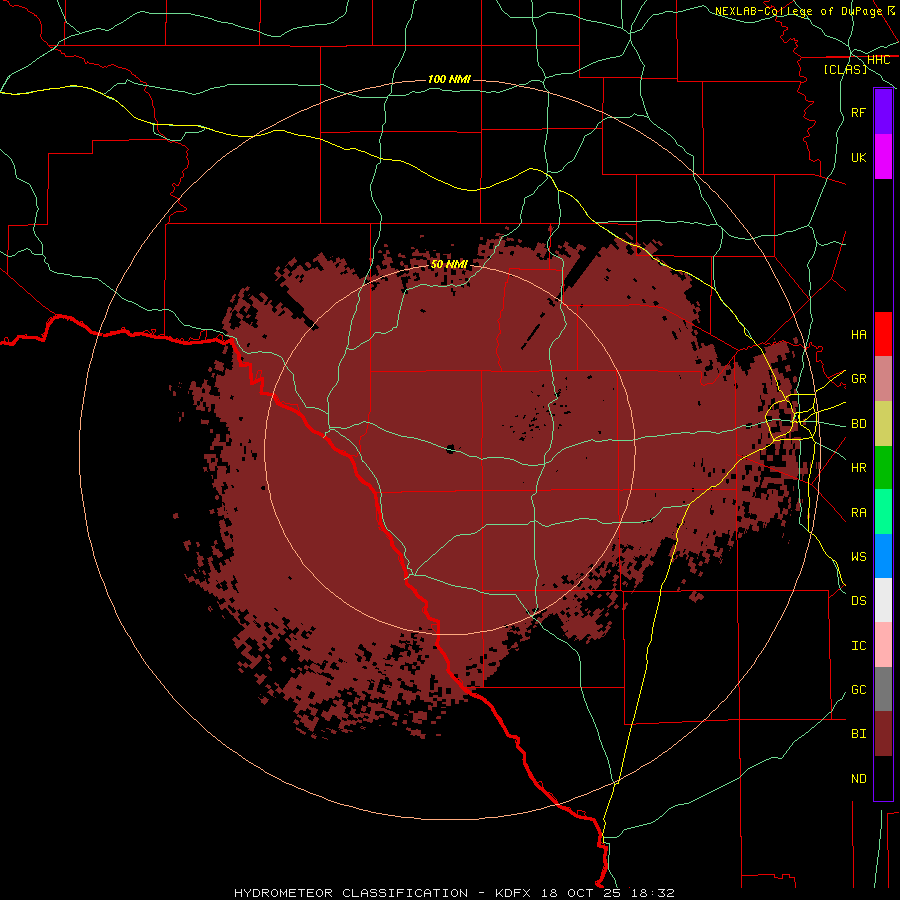Click the BD legend label
The image size is (900, 900).
click(859, 424)
